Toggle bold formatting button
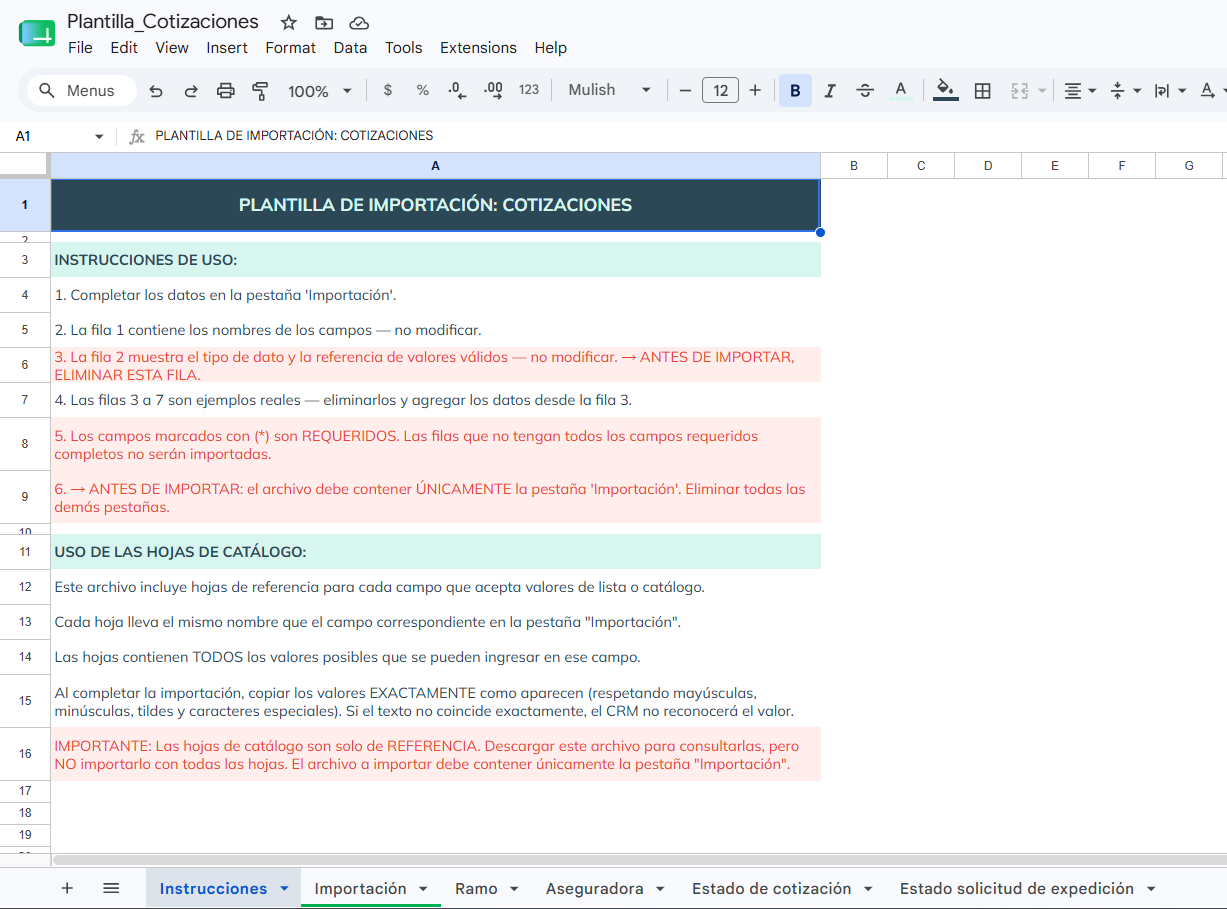 click(x=795, y=91)
